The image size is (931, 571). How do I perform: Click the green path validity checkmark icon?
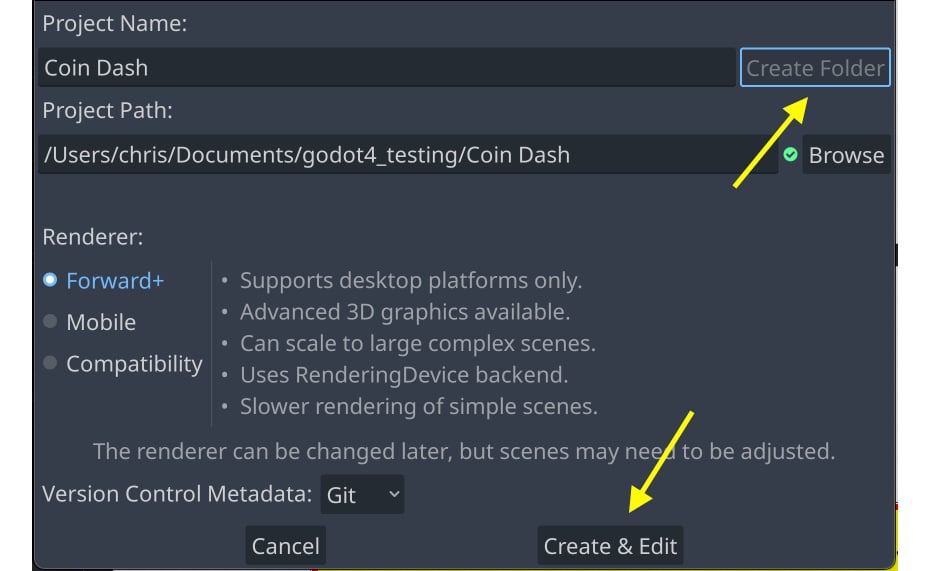[x=791, y=155]
